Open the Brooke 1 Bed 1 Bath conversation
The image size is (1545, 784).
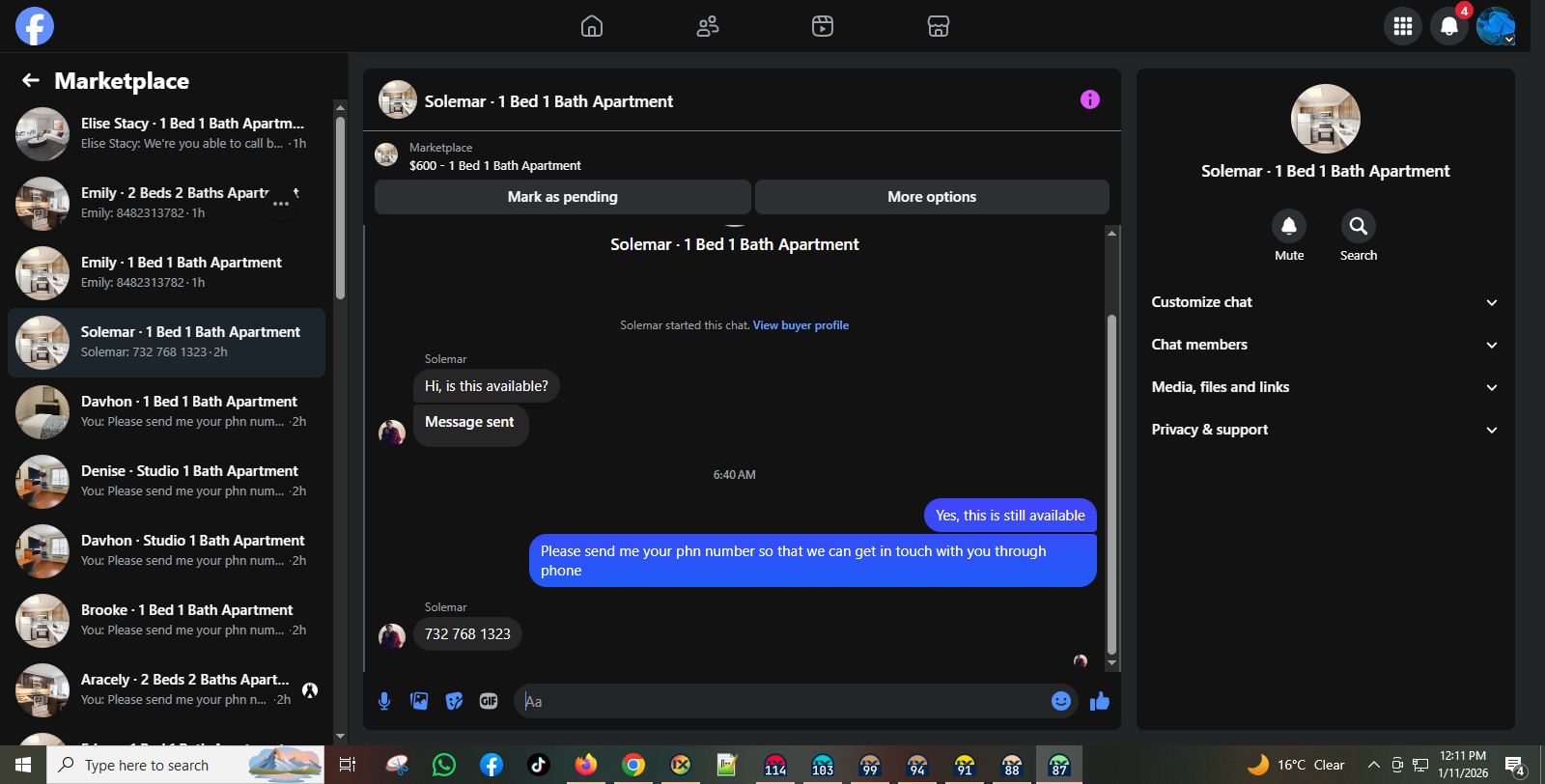tap(166, 621)
